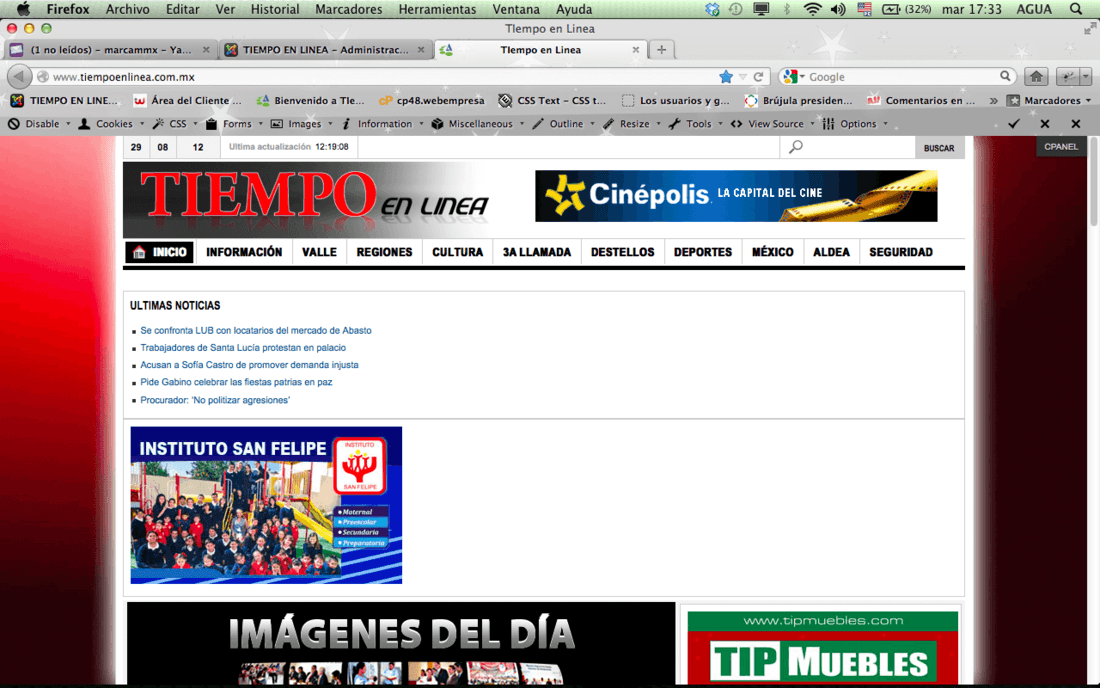Switch to TIEMPO EN LINEA Administrac tab
This screenshot has height=688, width=1100.
click(x=325, y=50)
